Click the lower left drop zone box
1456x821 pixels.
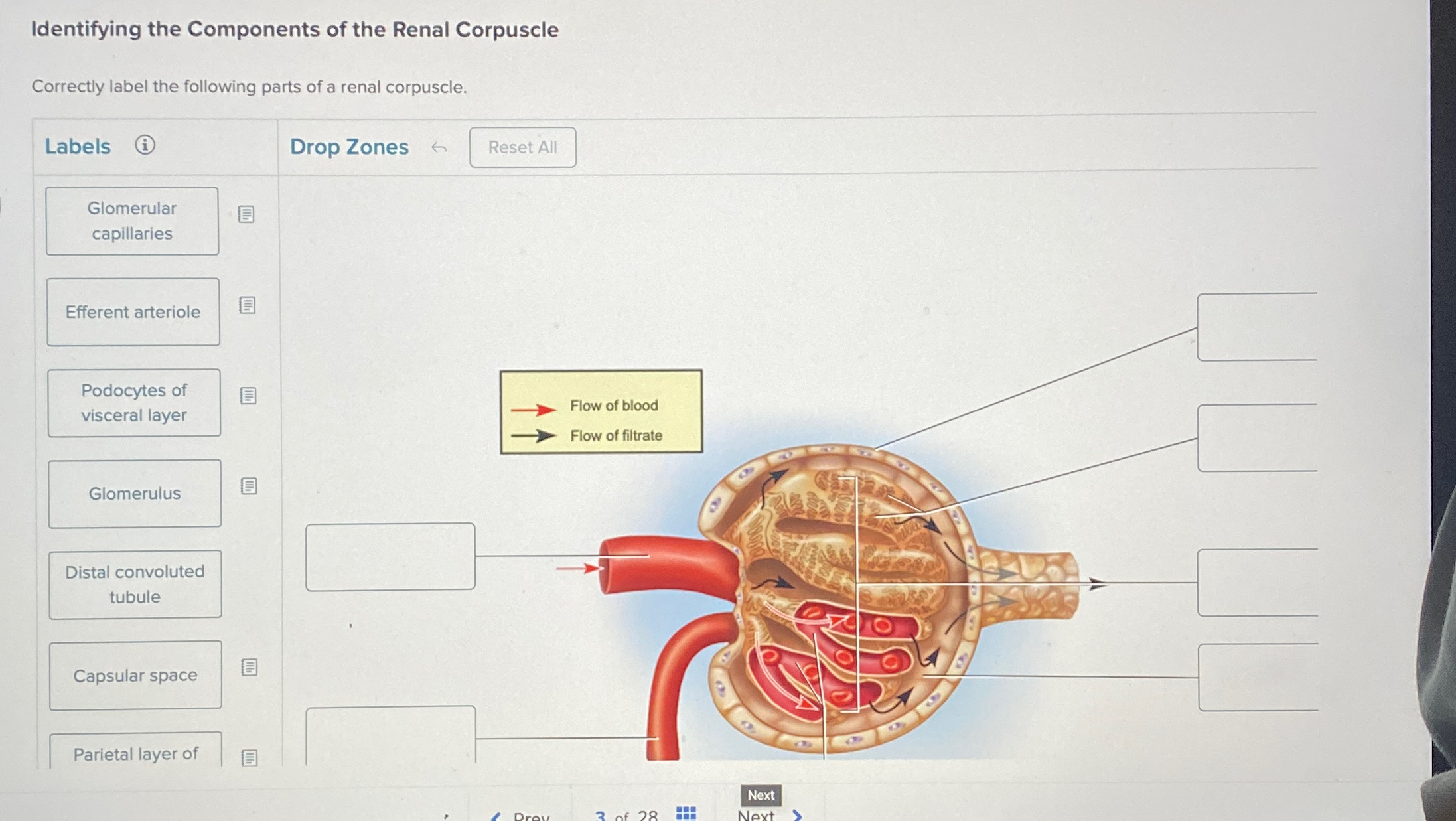point(391,735)
